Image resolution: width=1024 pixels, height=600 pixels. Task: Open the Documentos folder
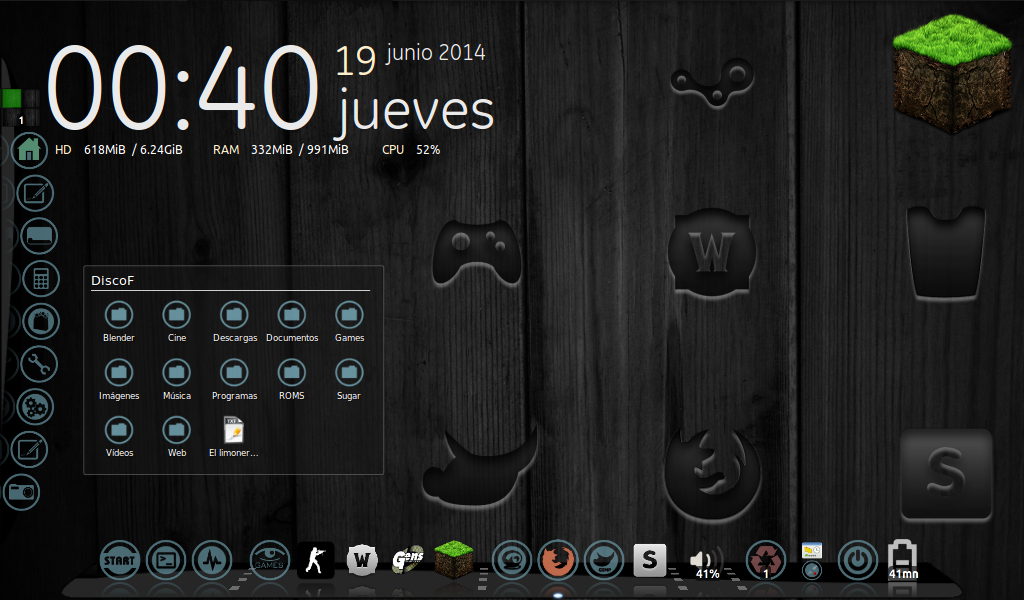point(292,323)
